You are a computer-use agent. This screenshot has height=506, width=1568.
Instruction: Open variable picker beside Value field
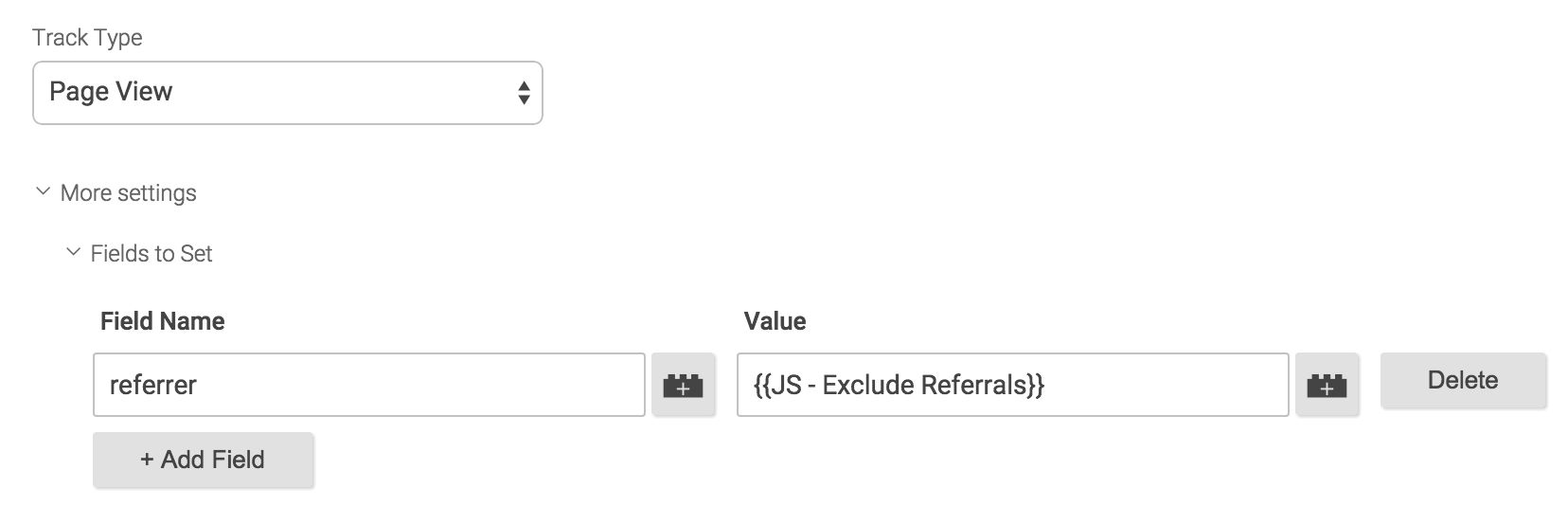1327,385
